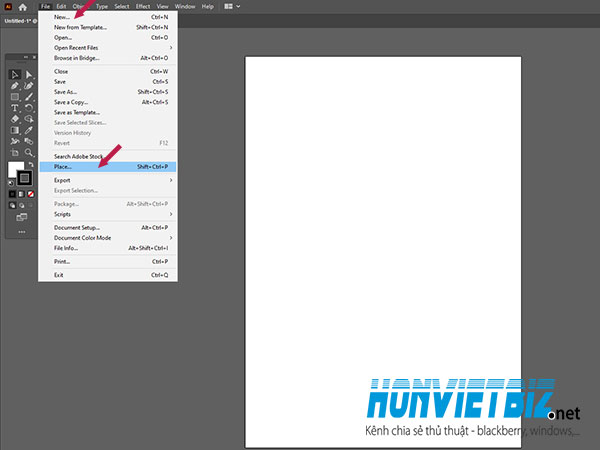Set paint to None
600x450 pixels.
point(31,194)
